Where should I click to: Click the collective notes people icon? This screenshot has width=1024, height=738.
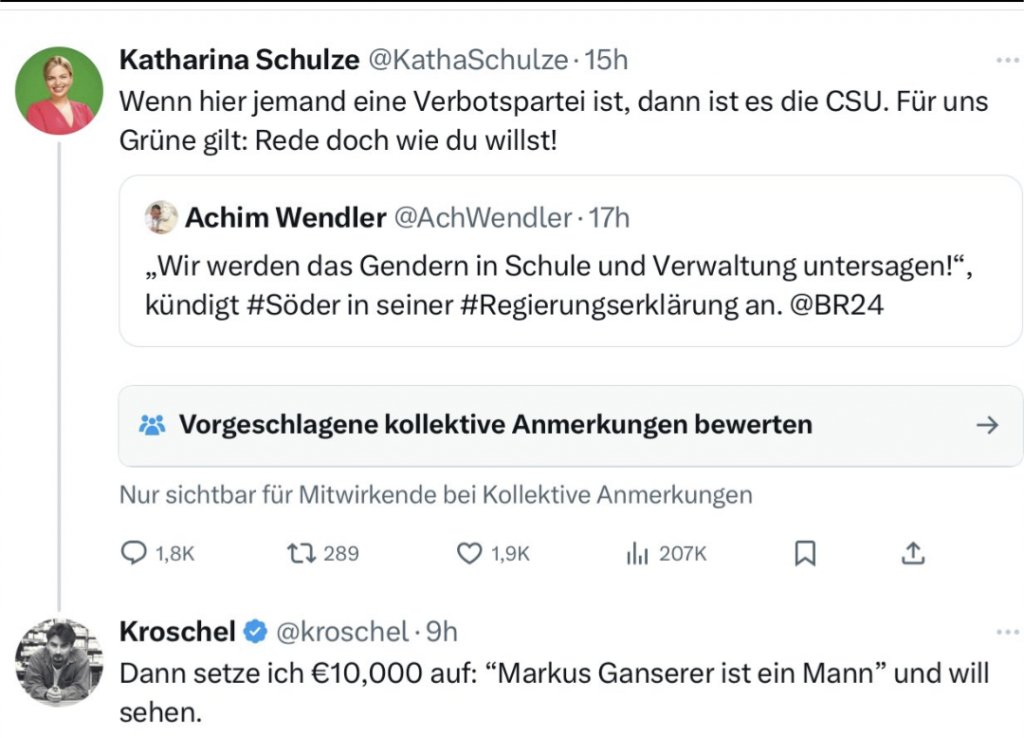[x=152, y=425]
